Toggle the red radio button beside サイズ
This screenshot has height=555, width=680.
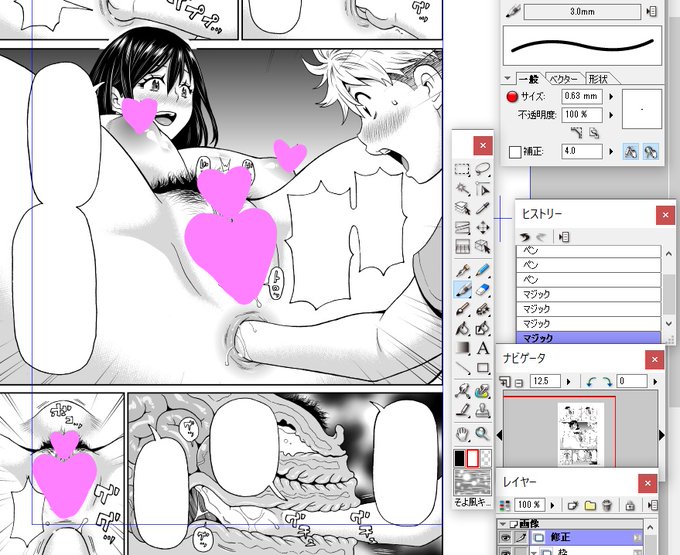(x=512, y=96)
